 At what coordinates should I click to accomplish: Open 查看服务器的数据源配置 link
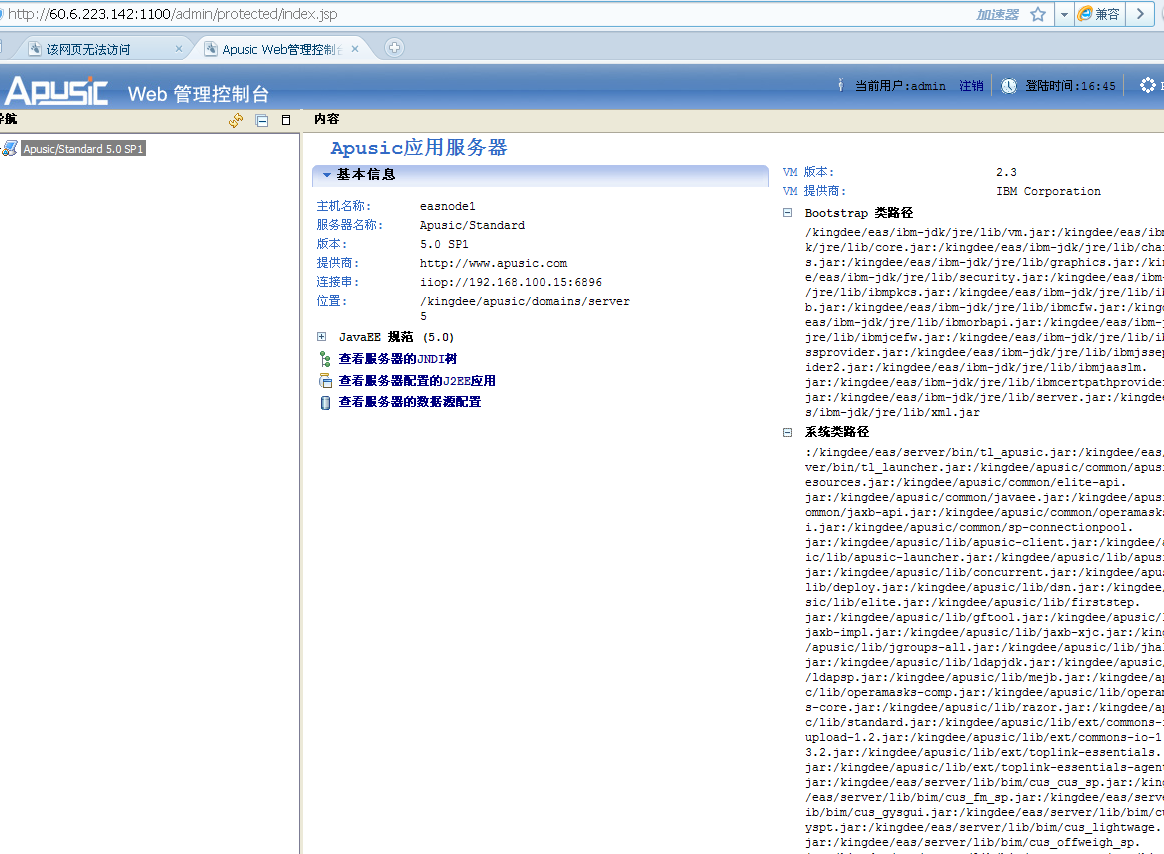click(410, 402)
